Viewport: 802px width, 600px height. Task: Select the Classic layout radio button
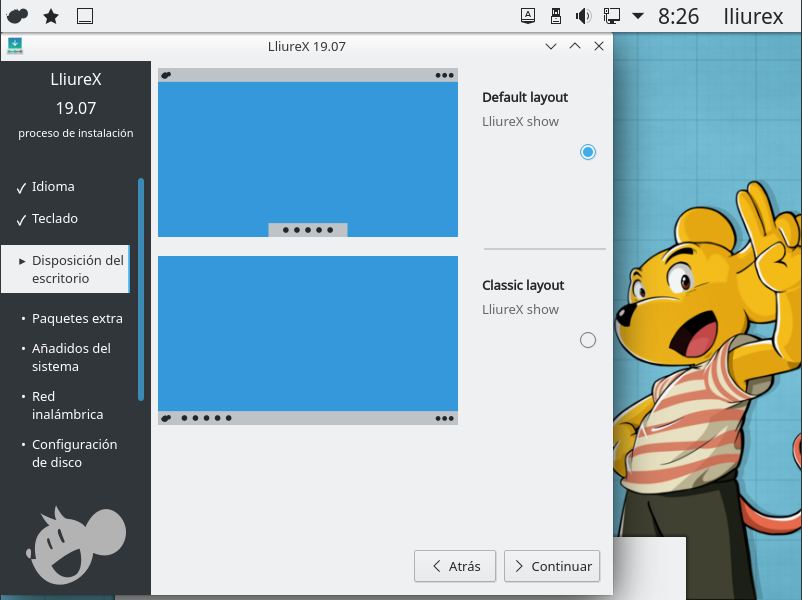[x=588, y=340]
